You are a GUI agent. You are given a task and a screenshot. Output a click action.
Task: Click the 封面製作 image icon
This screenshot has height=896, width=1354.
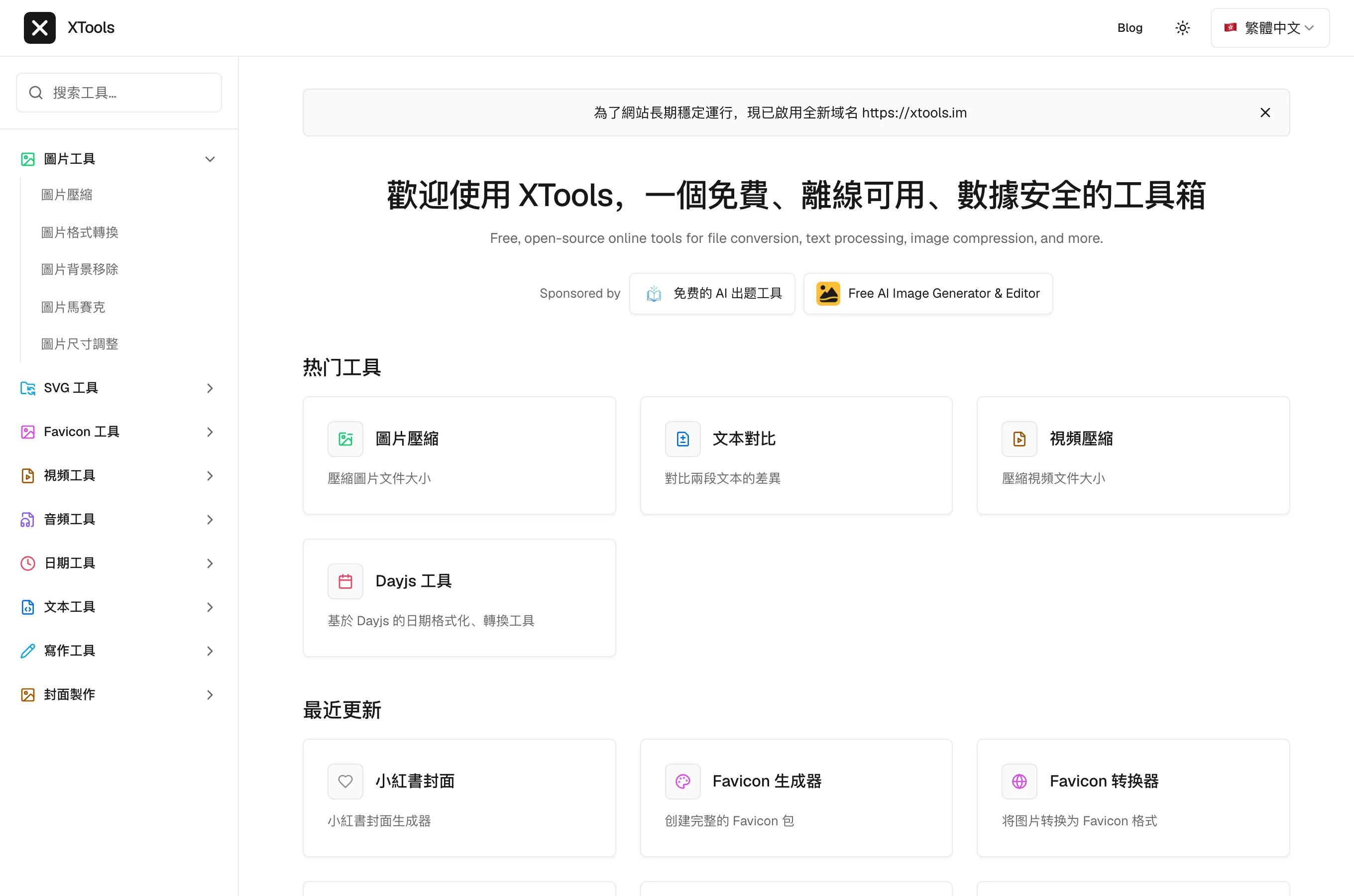(27, 695)
